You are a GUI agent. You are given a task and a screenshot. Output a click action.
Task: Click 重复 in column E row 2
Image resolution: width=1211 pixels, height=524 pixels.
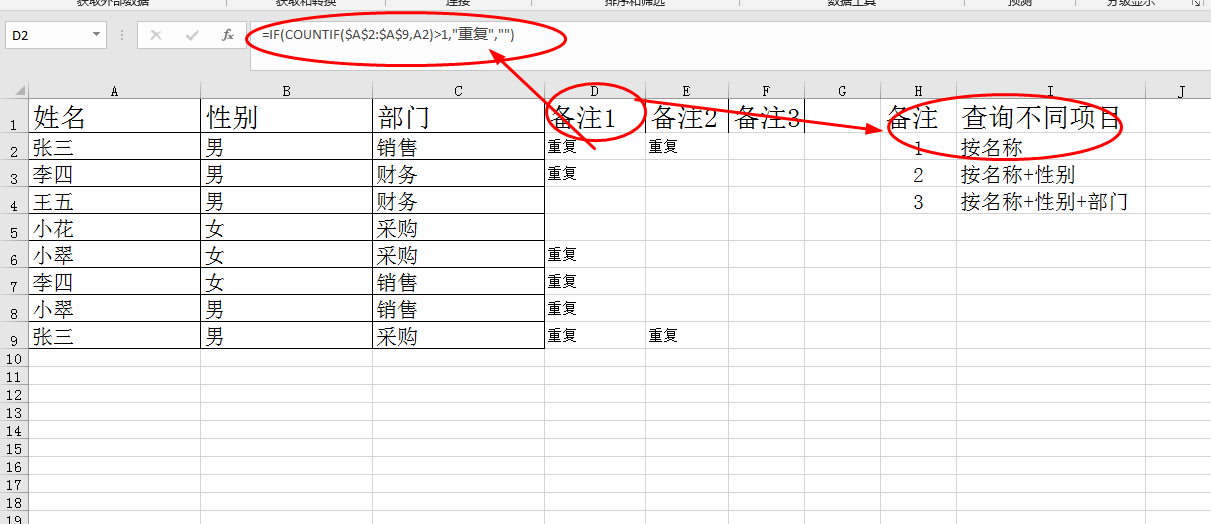tap(687, 147)
